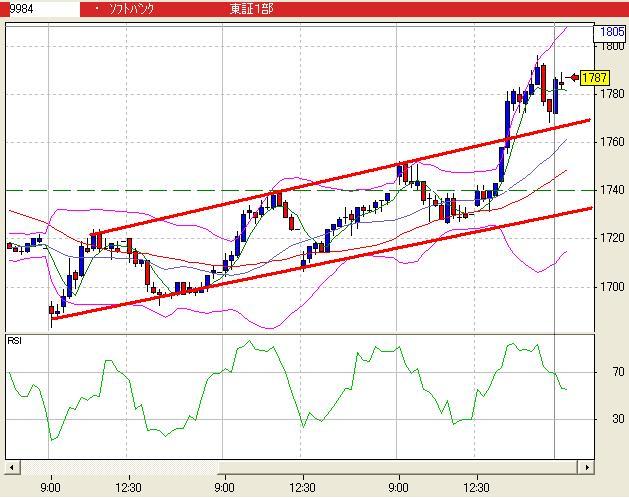
Task: Click the 1805 upper band value label
Action: pyautogui.click(x=612, y=32)
